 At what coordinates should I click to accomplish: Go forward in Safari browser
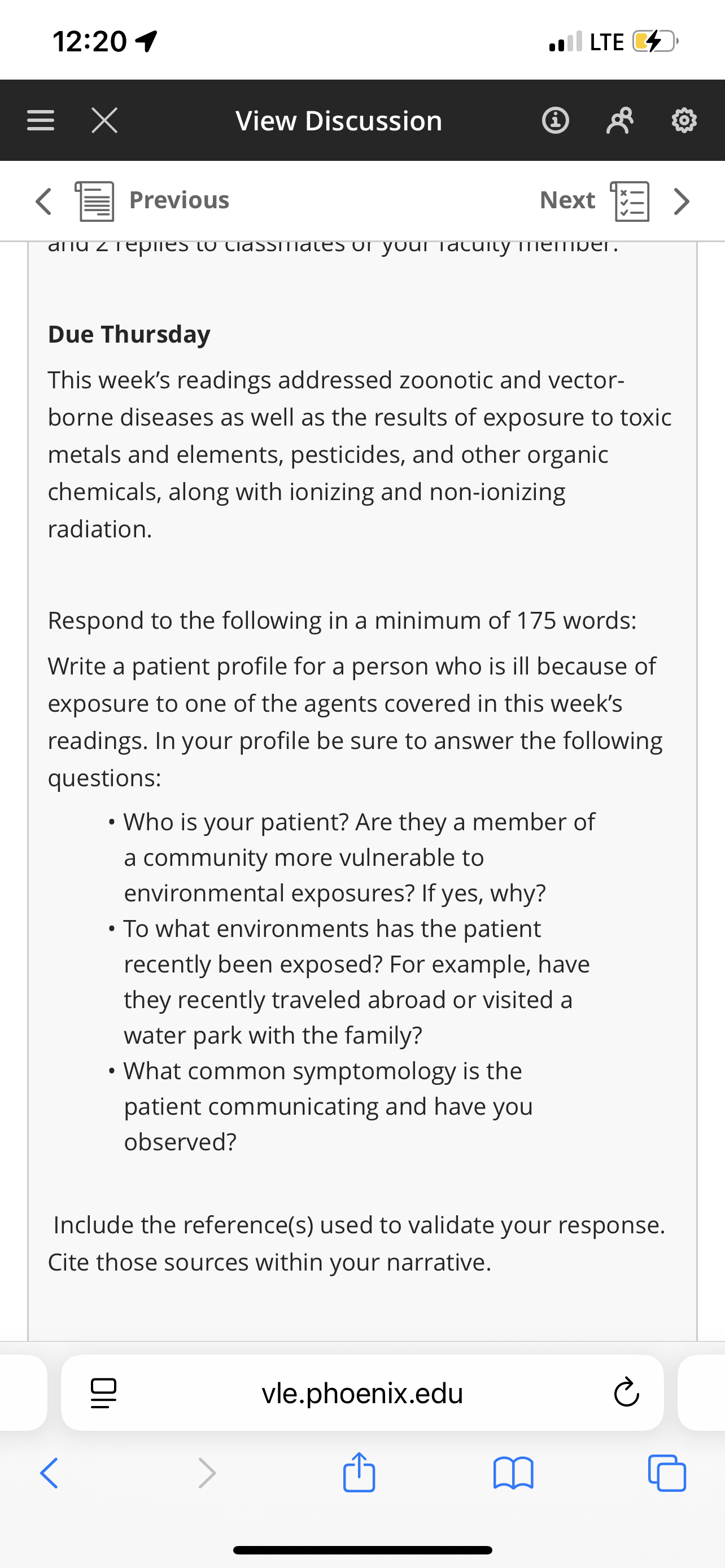[x=208, y=1473]
